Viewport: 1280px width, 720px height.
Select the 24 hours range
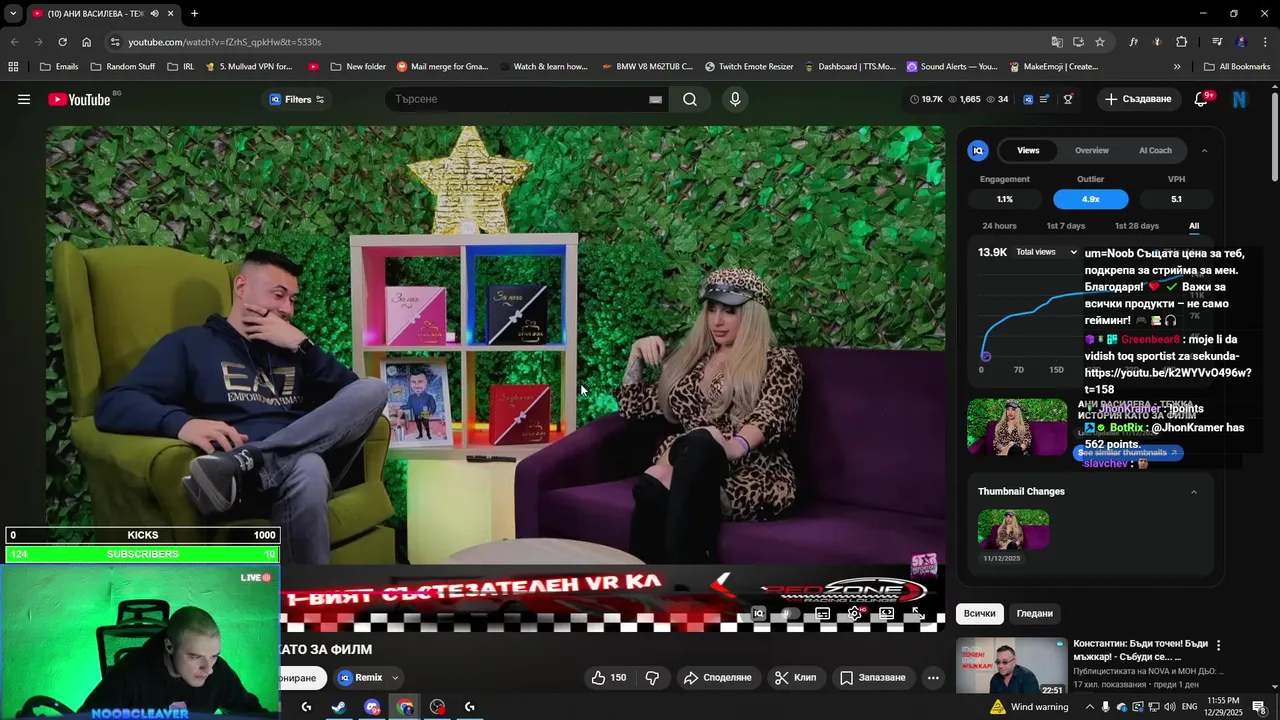tap(999, 226)
